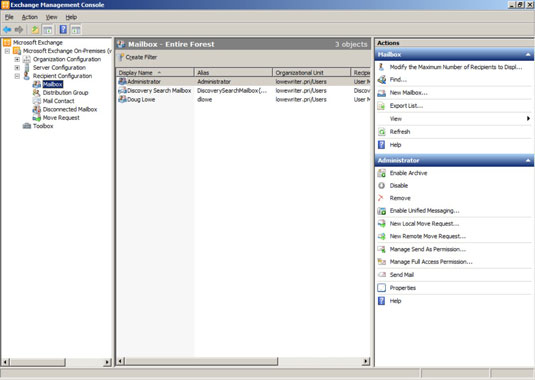The height and width of the screenshot is (380, 535).
Task: Click the Manage Full Access Permission icon
Action: [381, 262]
